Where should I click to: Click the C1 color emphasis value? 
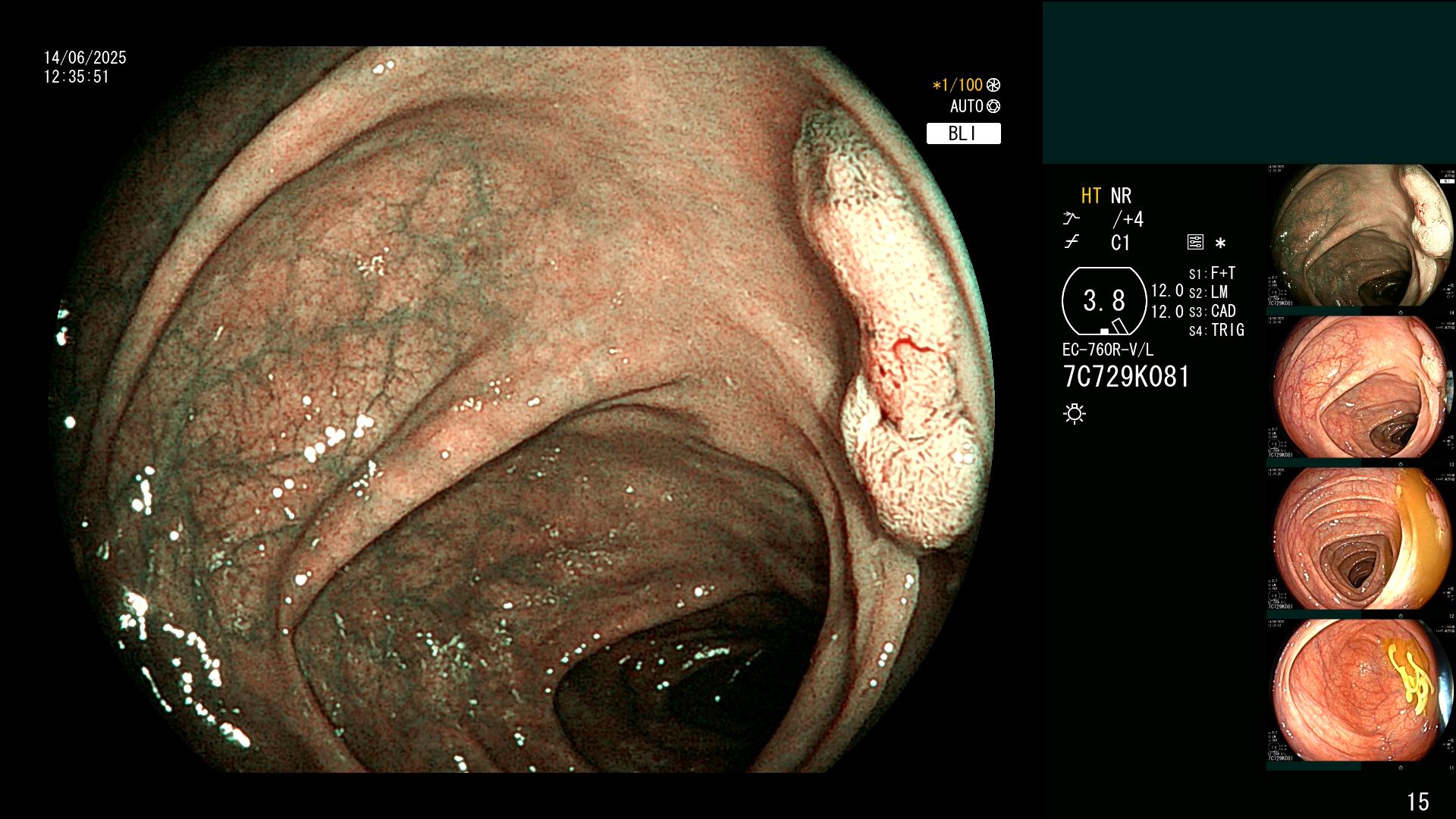click(x=1120, y=243)
